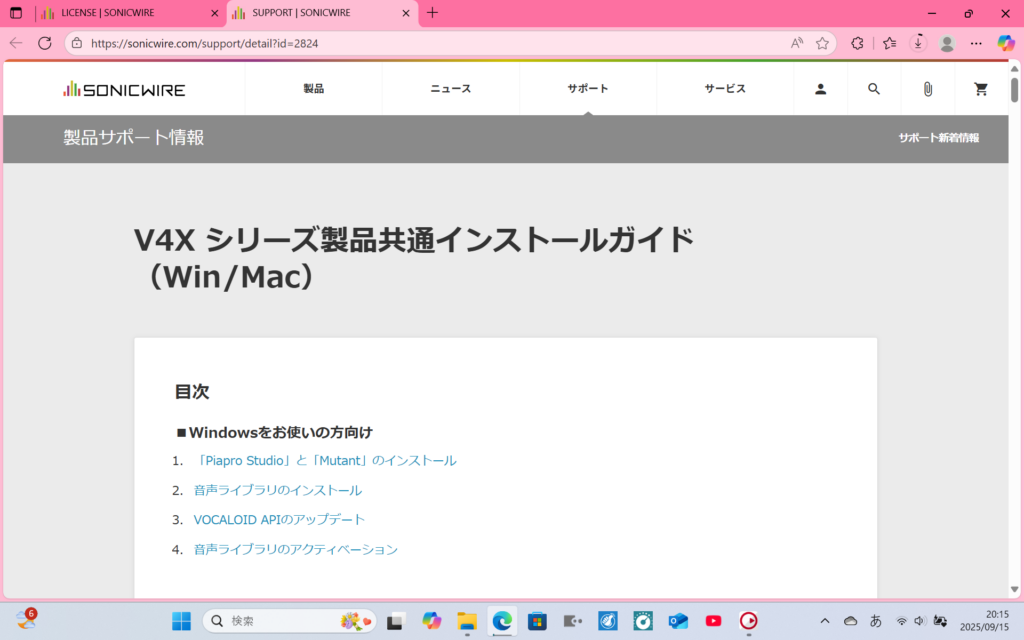Expand the 製品 navigation menu

click(x=313, y=89)
